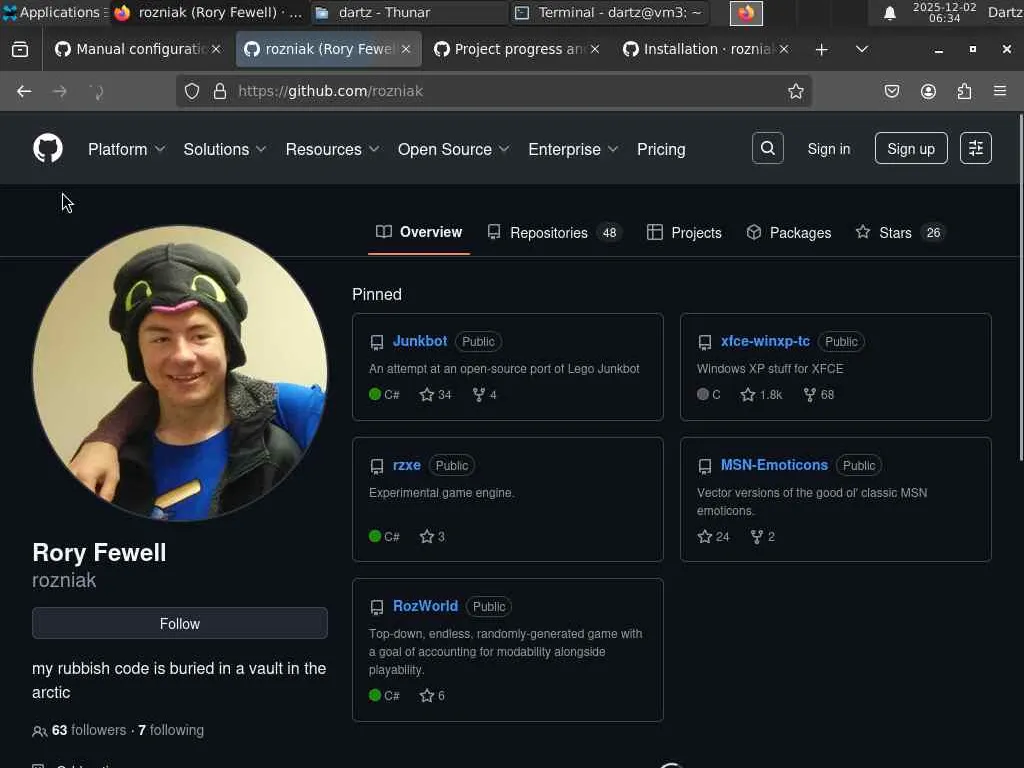Click the forks icon on MSN-Emoticons card
The height and width of the screenshot is (768, 1024).
tap(756, 536)
